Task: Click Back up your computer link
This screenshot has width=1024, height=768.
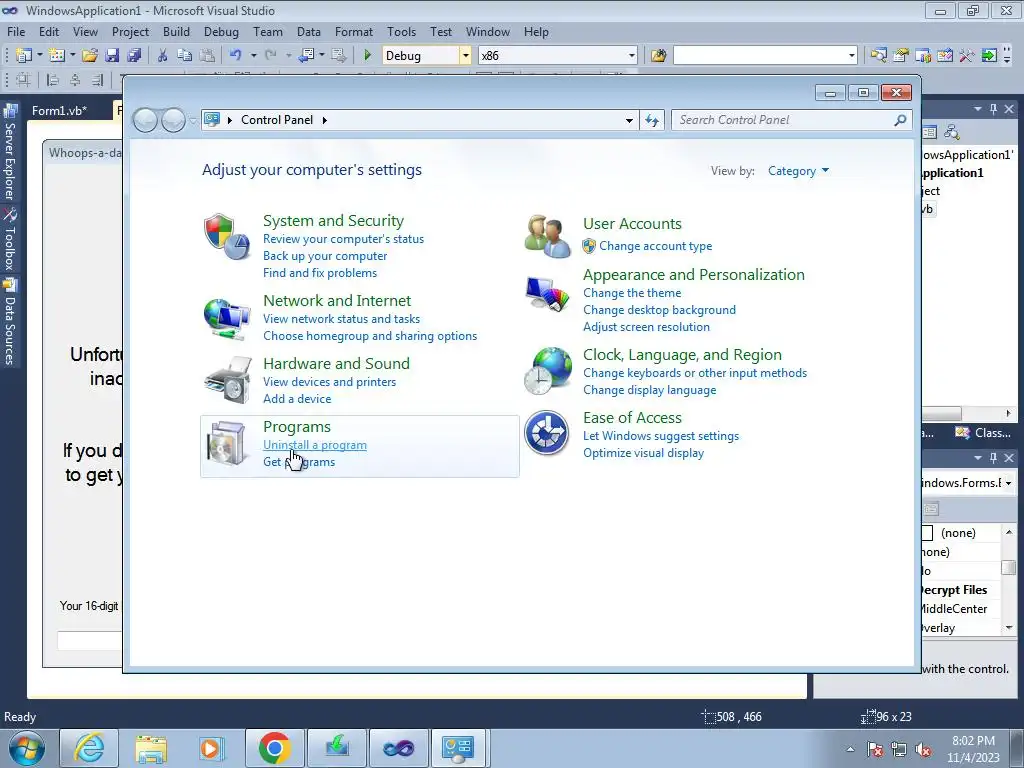Action: 325,256
